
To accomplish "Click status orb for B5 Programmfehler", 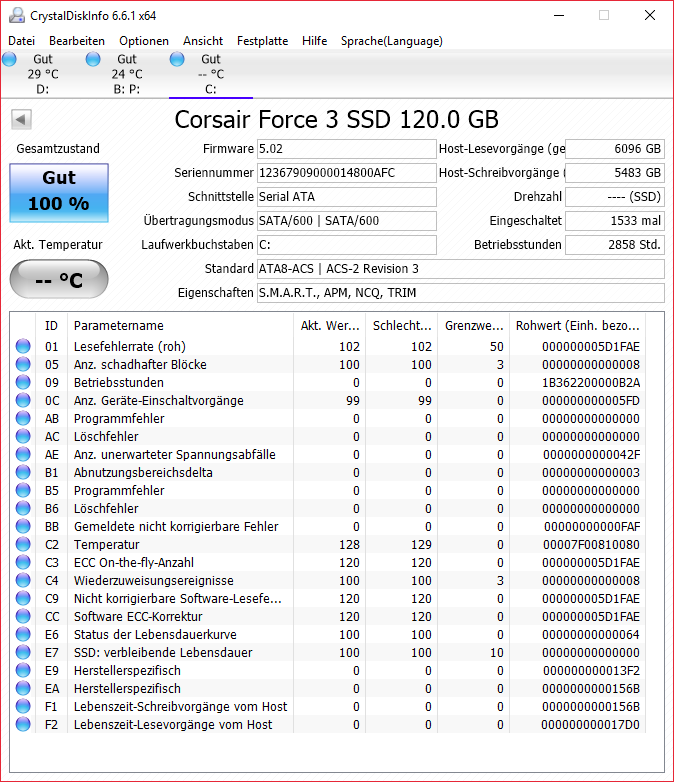I will (x=23, y=490).
